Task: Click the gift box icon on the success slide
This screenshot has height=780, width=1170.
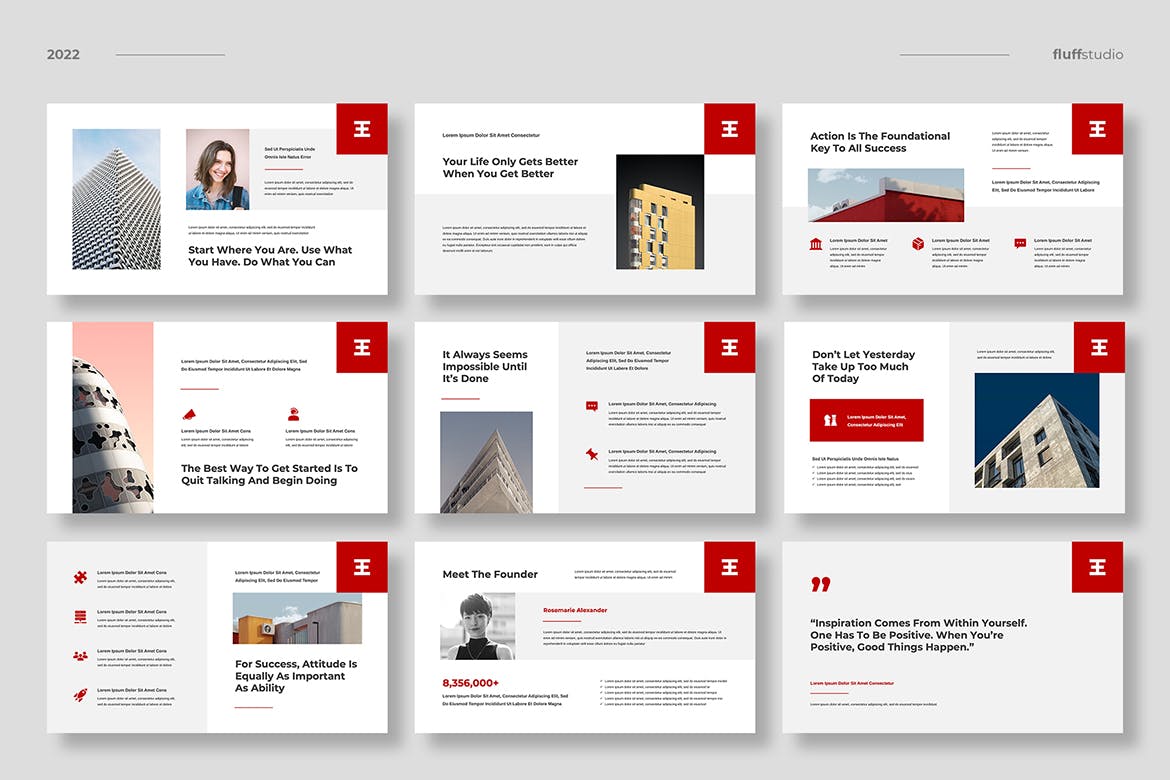Action: pyautogui.click(x=917, y=243)
